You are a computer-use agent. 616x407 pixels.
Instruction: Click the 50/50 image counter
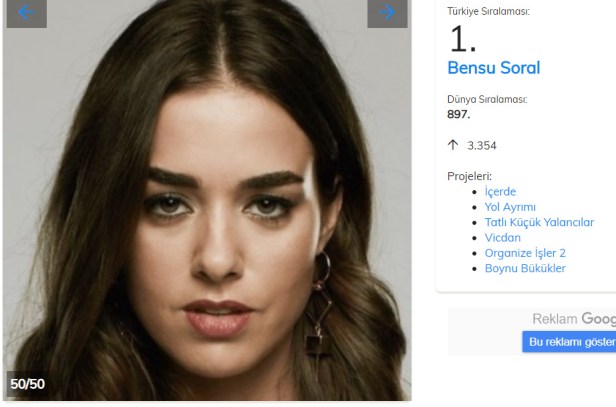28,384
